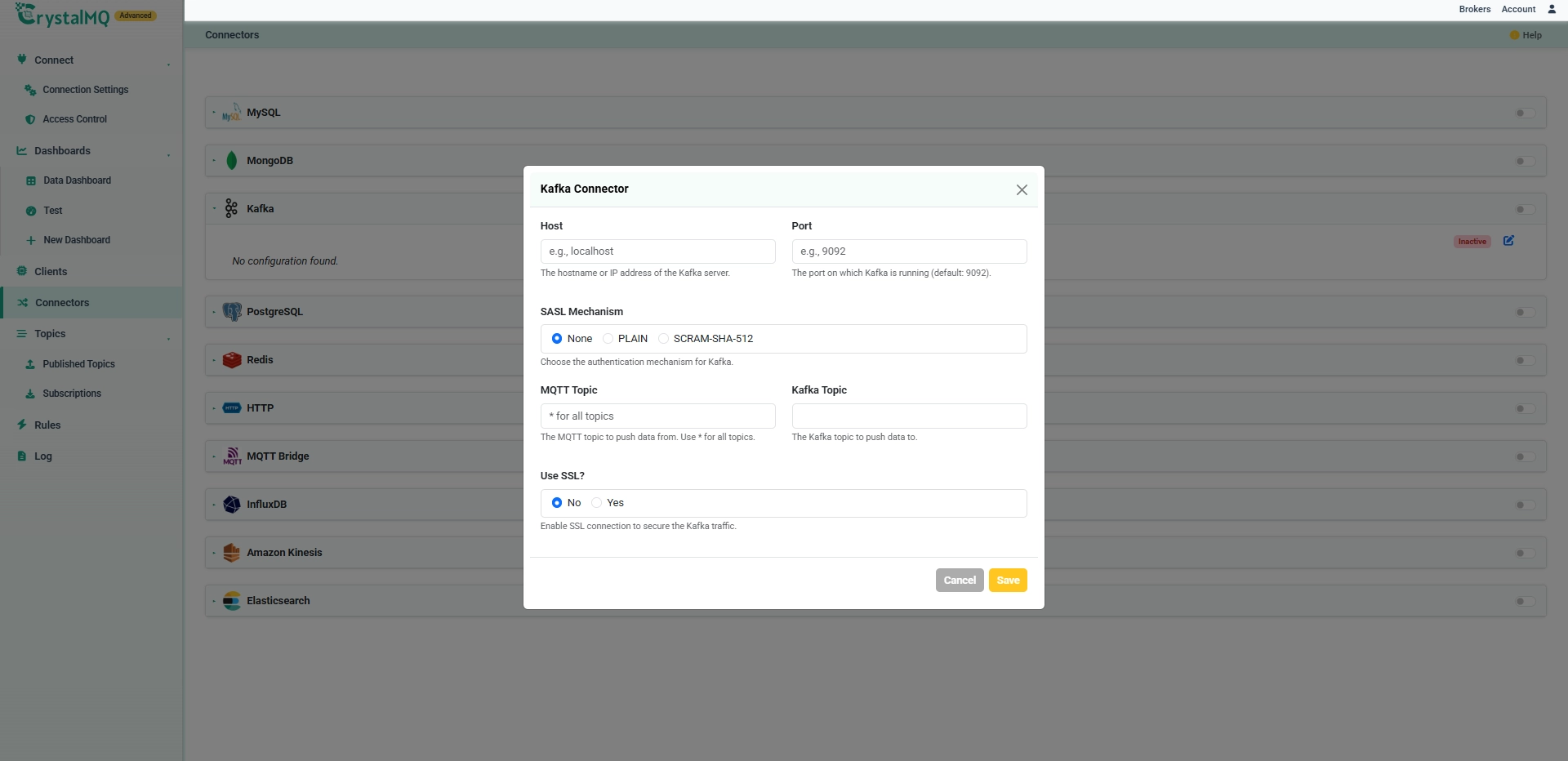Collapse the Topics sidebar section arrow
Screen dimensions: 1568x761
tap(168, 337)
